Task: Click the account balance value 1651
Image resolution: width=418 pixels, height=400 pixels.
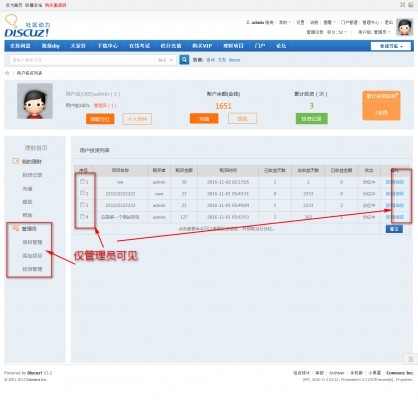Action: [x=223, y=106]
